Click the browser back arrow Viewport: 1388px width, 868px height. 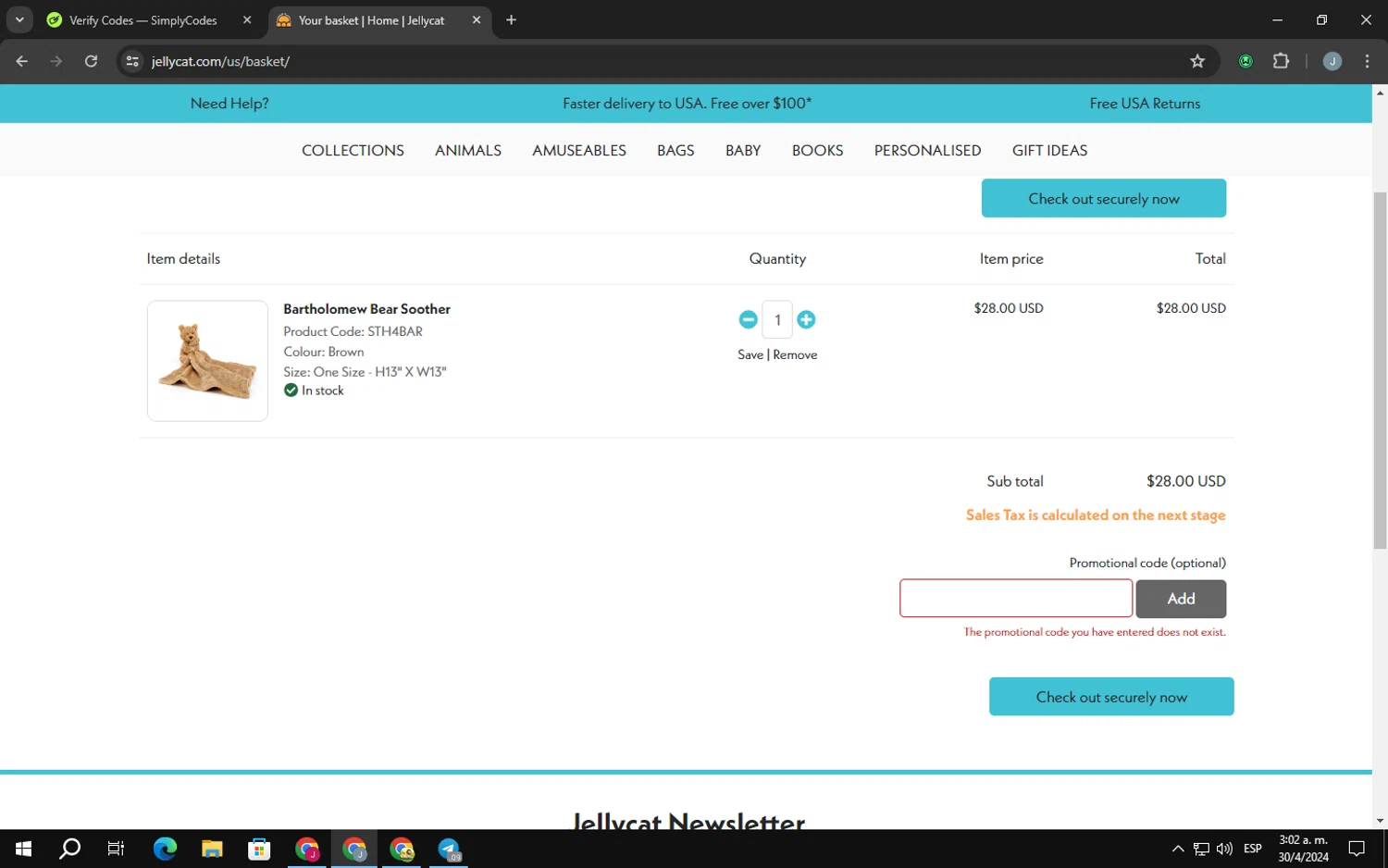tap(22, 61)
